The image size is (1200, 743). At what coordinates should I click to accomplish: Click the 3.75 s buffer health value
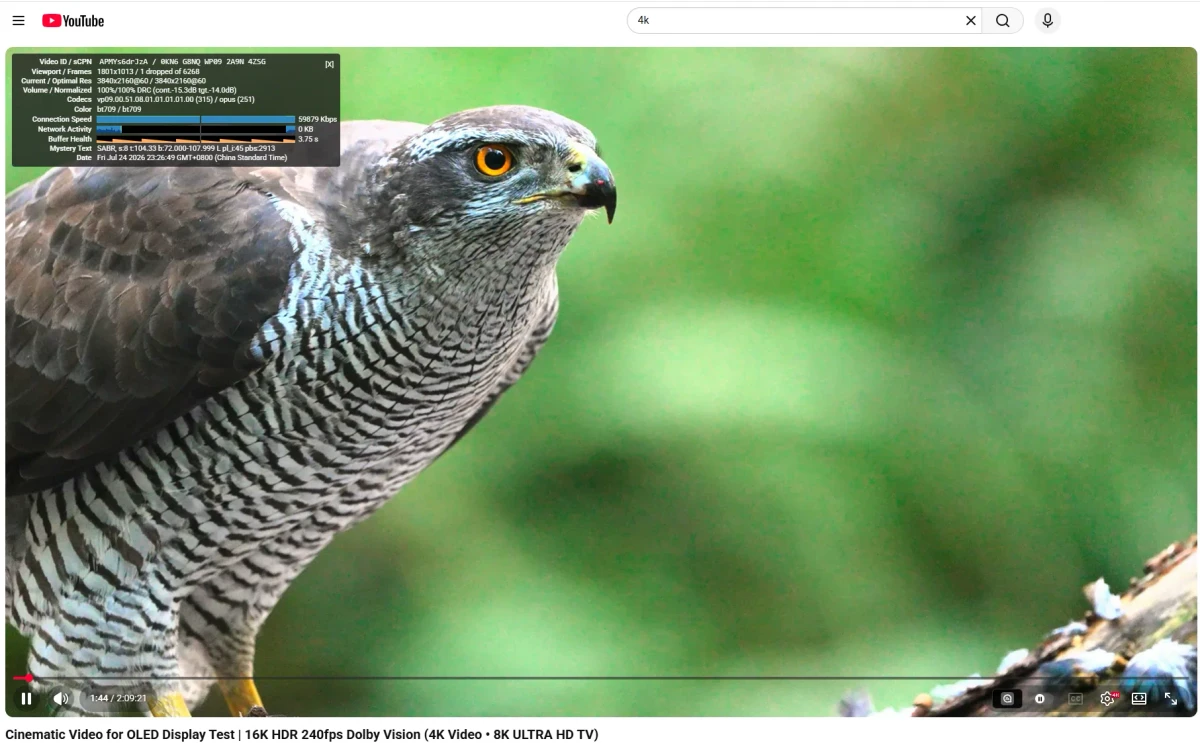click(308, 139)
